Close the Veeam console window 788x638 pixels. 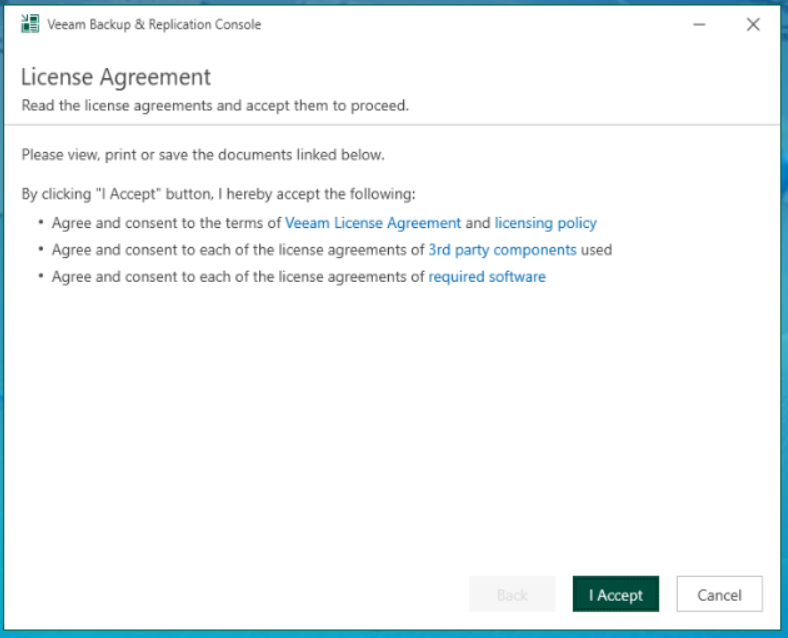point(753,24)
